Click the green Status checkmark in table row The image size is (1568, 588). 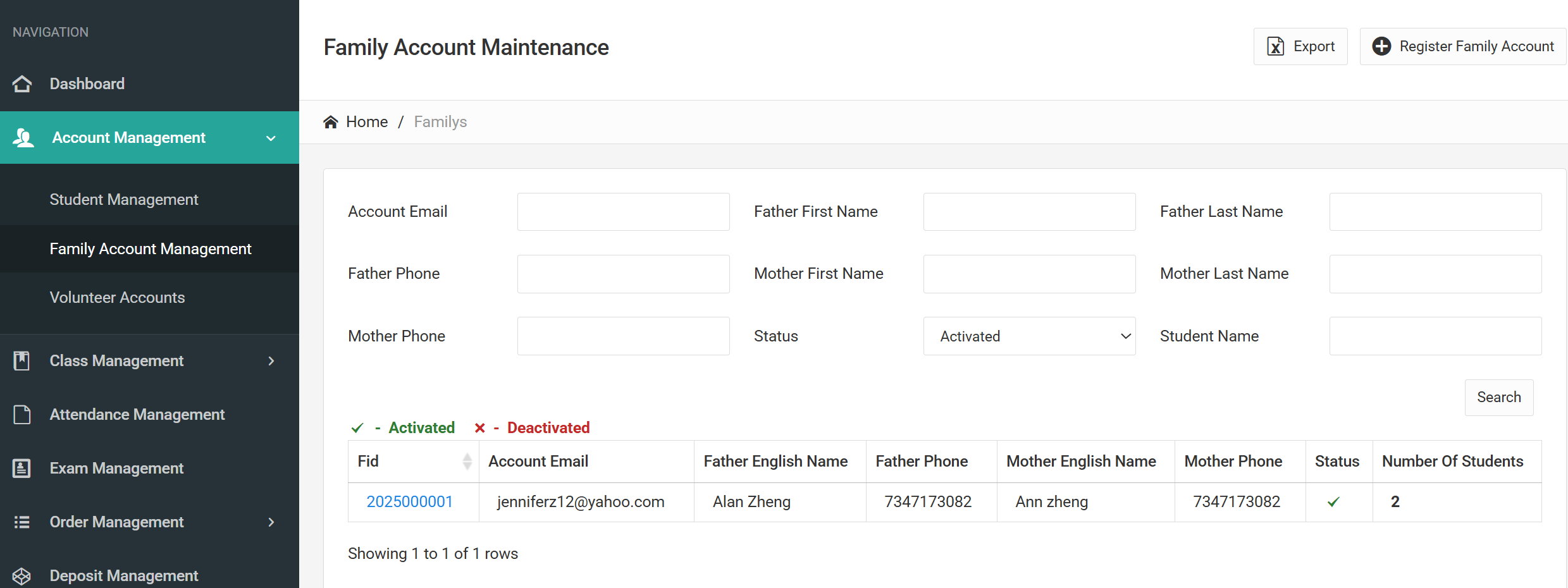[1333, 502]
